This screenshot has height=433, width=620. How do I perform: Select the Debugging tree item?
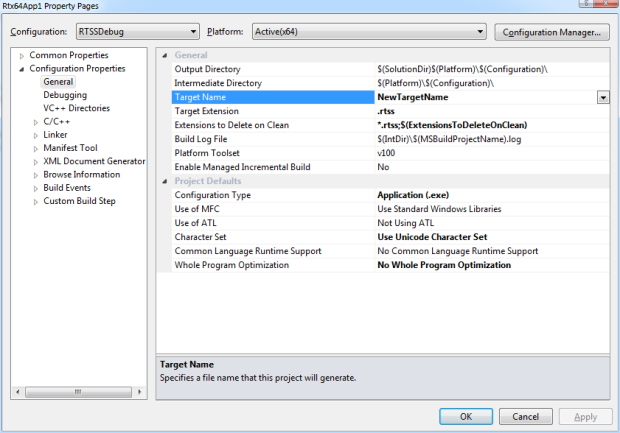64,95
